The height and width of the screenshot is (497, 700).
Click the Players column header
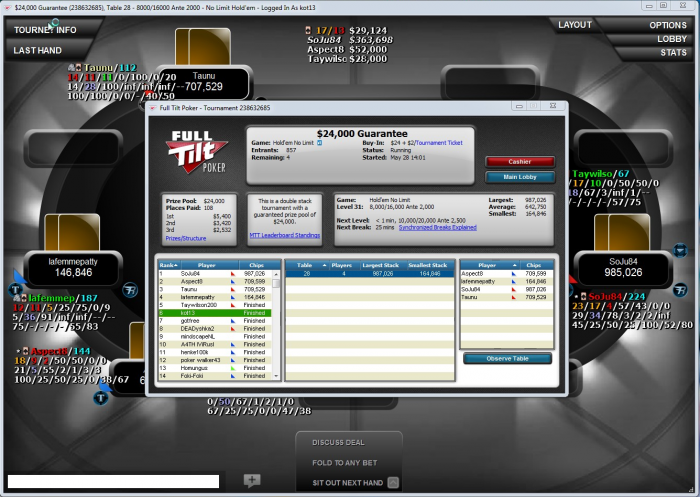[x=342, y=265]
